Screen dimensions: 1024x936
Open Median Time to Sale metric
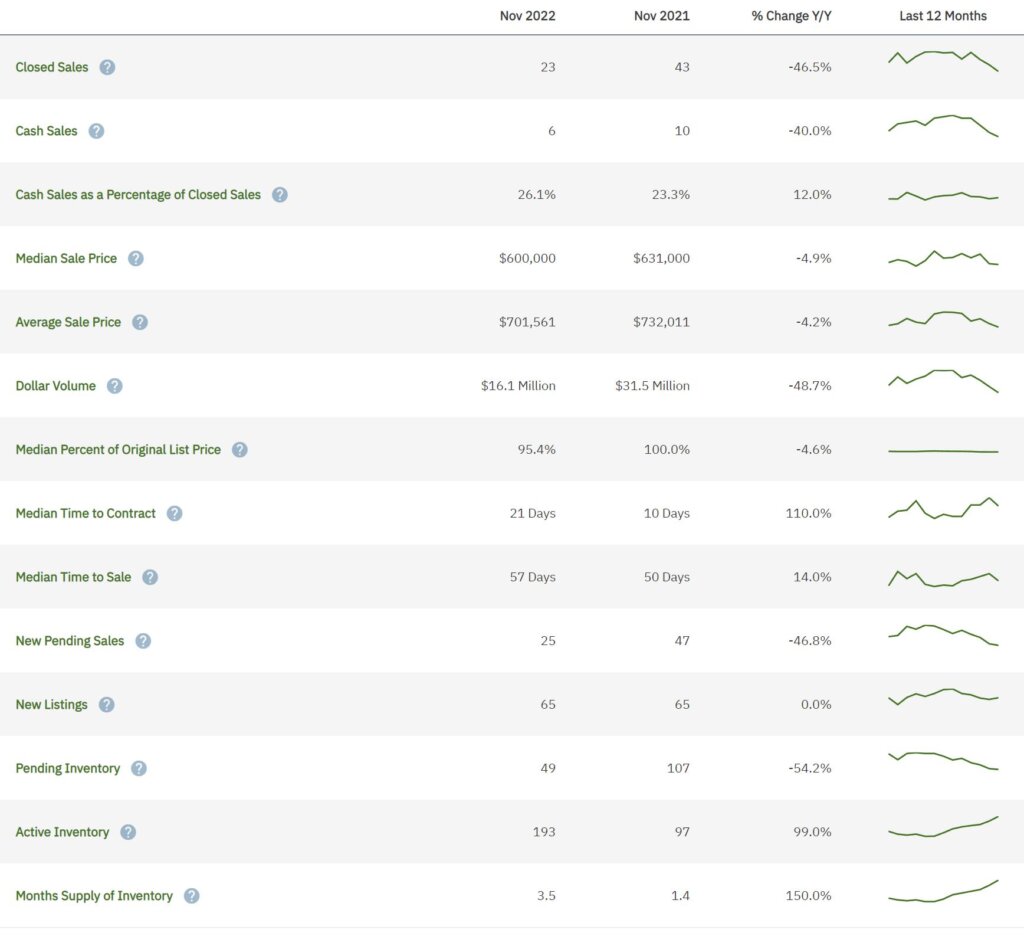click(x=73, y=577)
